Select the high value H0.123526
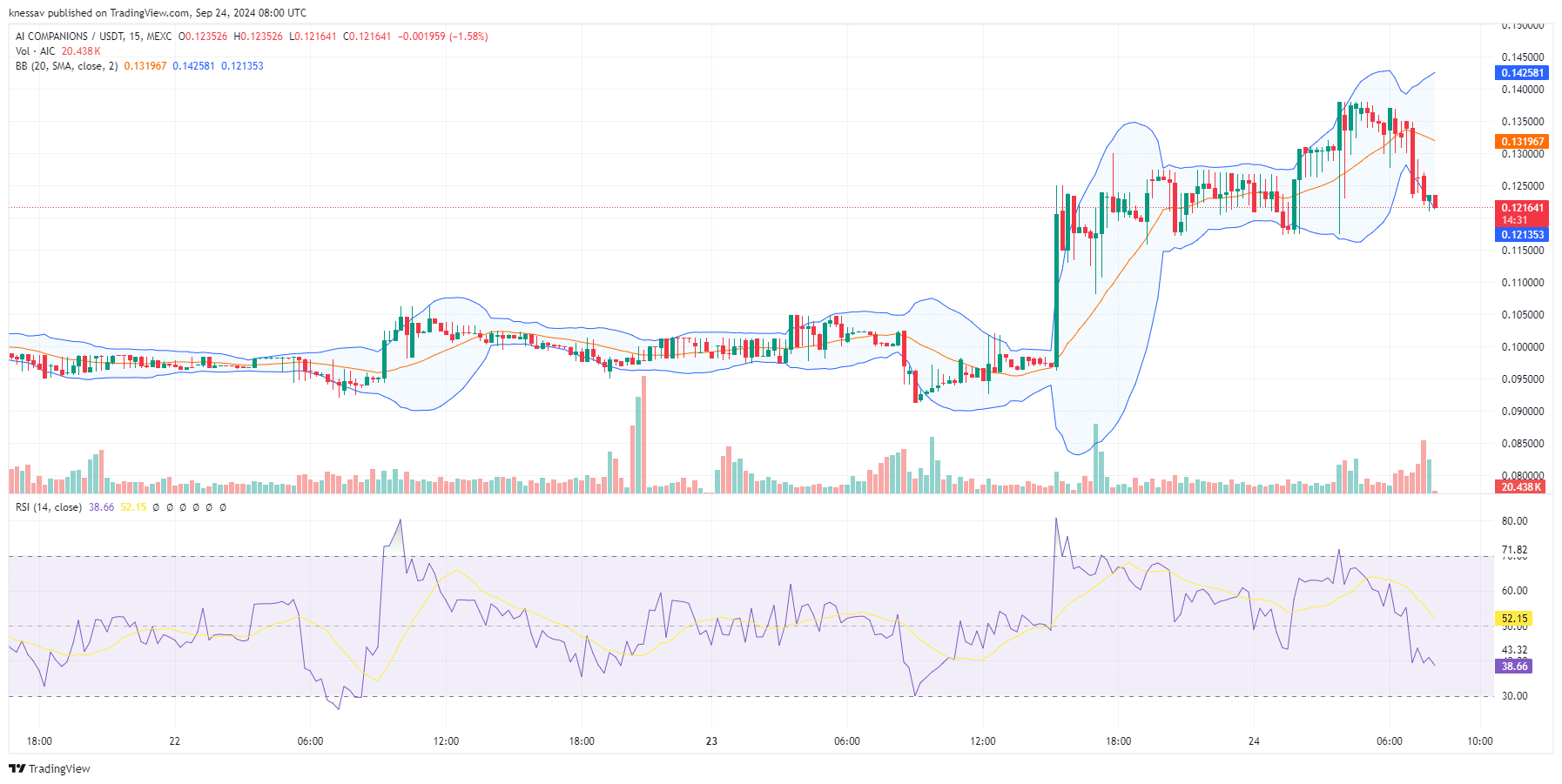Image resolution: width=1562 pixels, height=784 pixels. 259,37
